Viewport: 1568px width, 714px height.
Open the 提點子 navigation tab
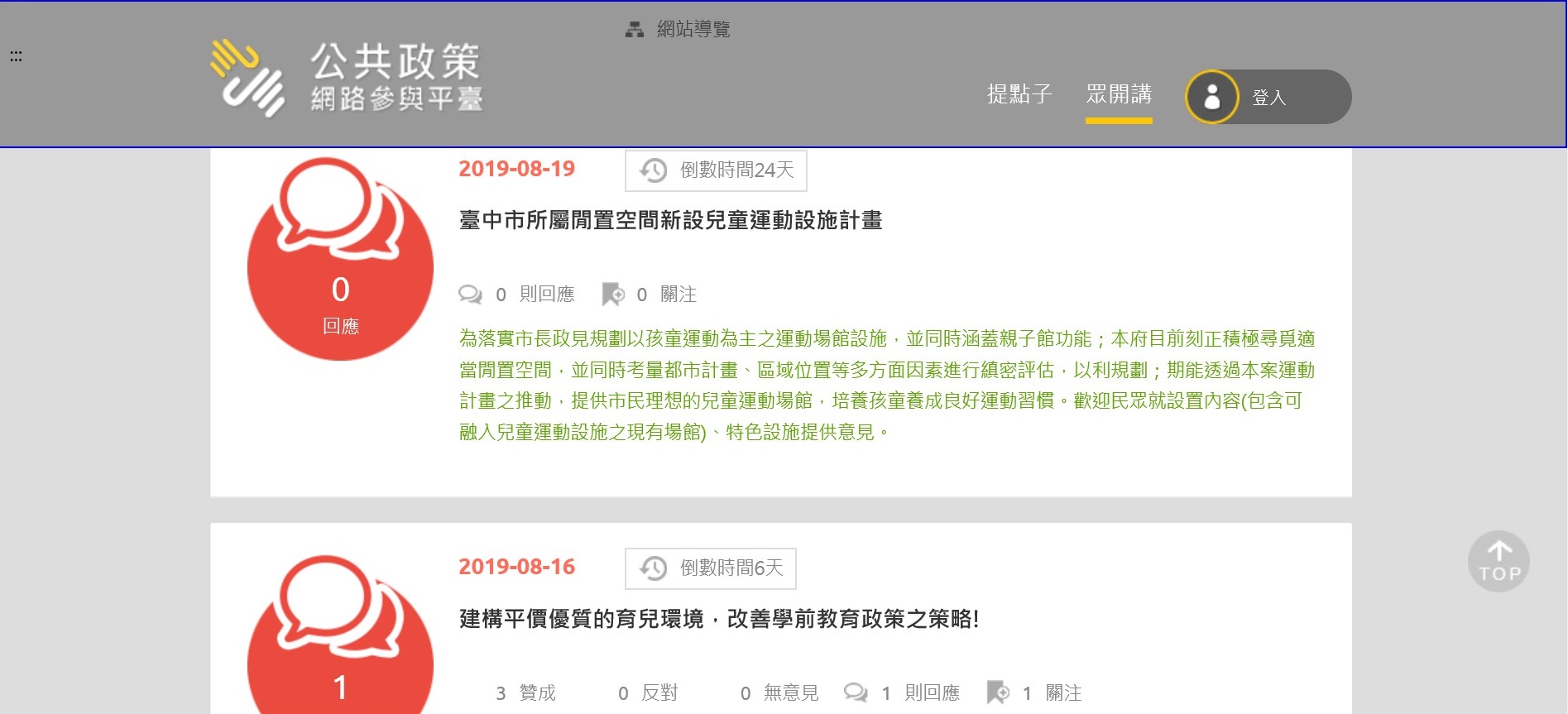[x=1019, y=94]
